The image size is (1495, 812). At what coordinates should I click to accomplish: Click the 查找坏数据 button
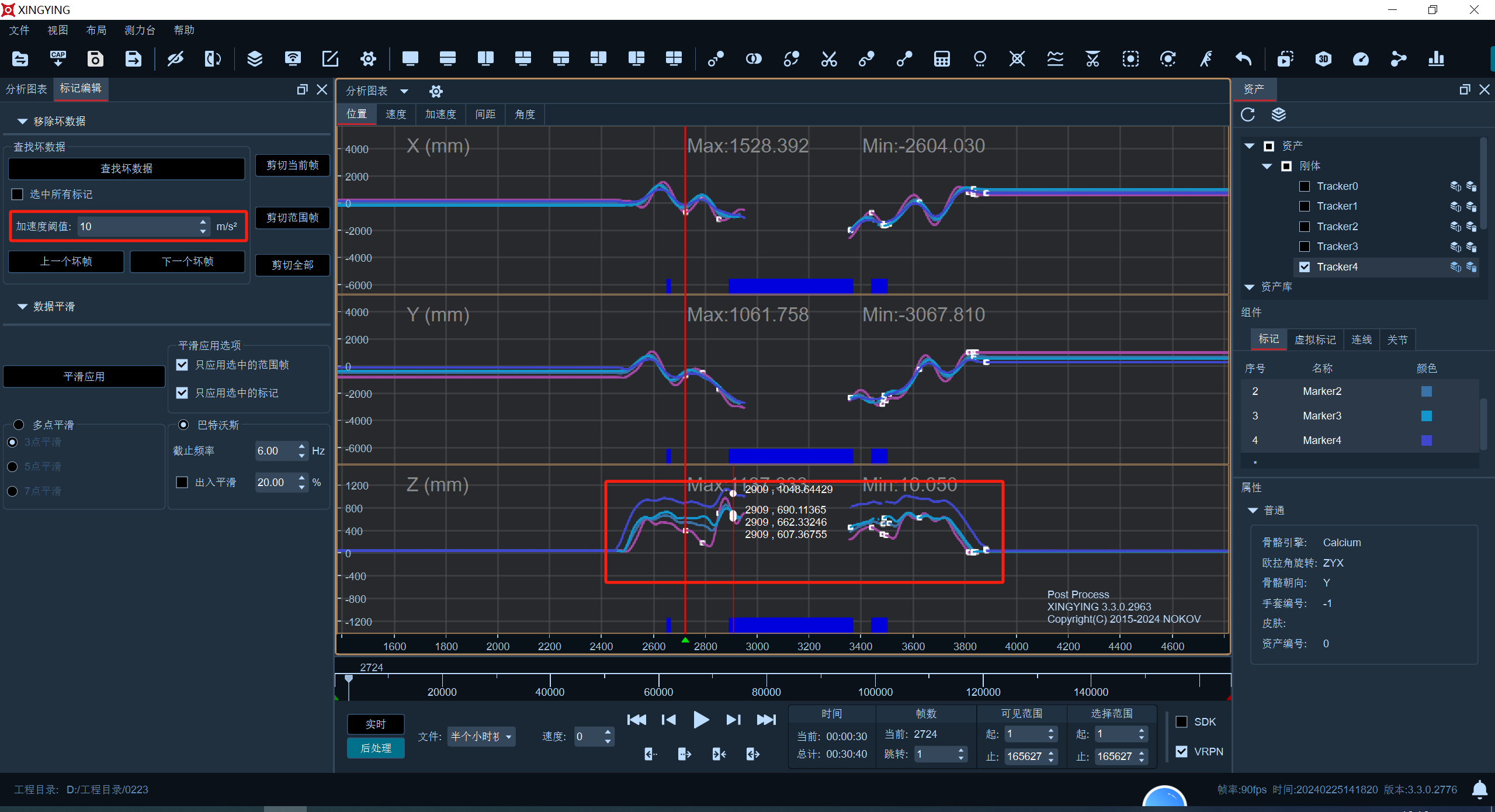(x=126, y=169)
